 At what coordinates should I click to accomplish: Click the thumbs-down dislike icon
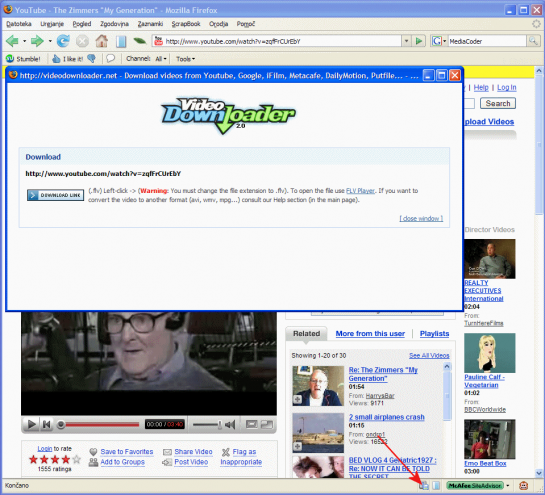(91, 59)
